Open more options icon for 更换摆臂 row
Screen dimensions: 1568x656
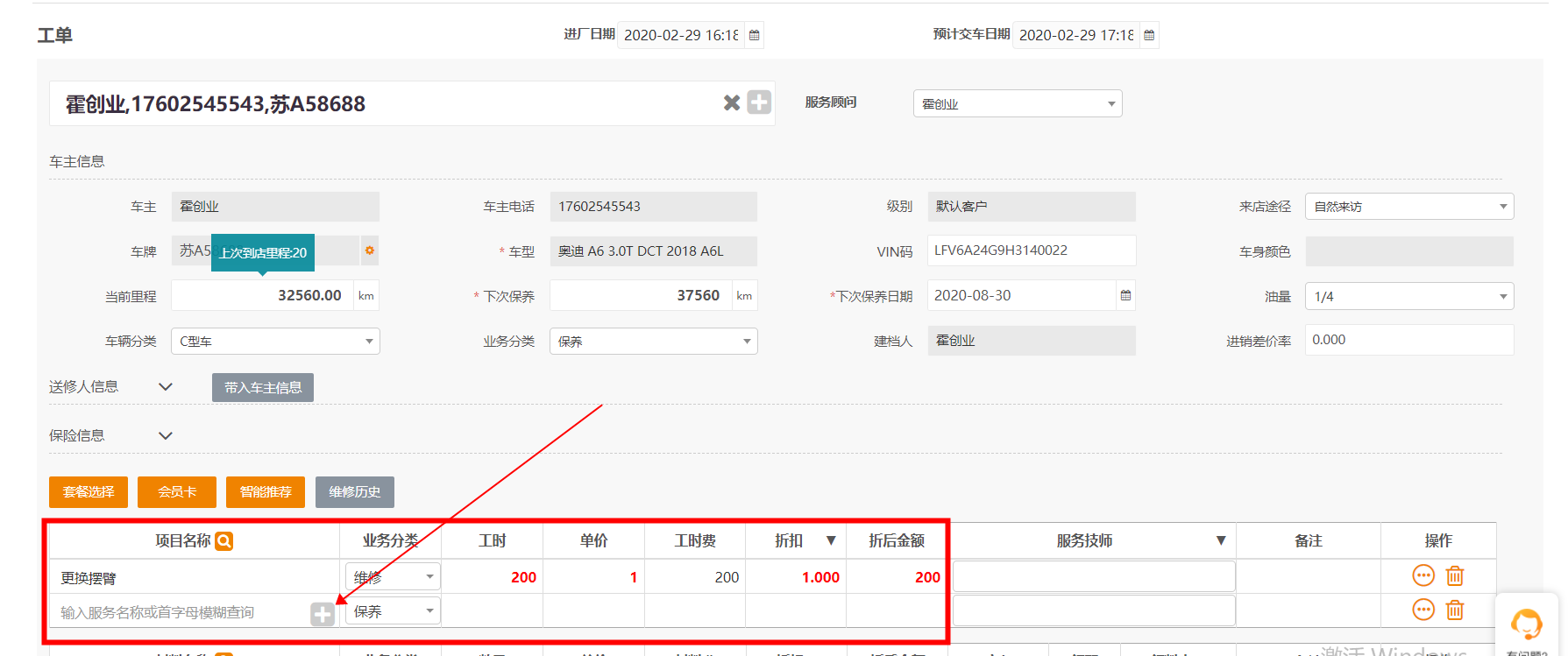coord(1423,575)
